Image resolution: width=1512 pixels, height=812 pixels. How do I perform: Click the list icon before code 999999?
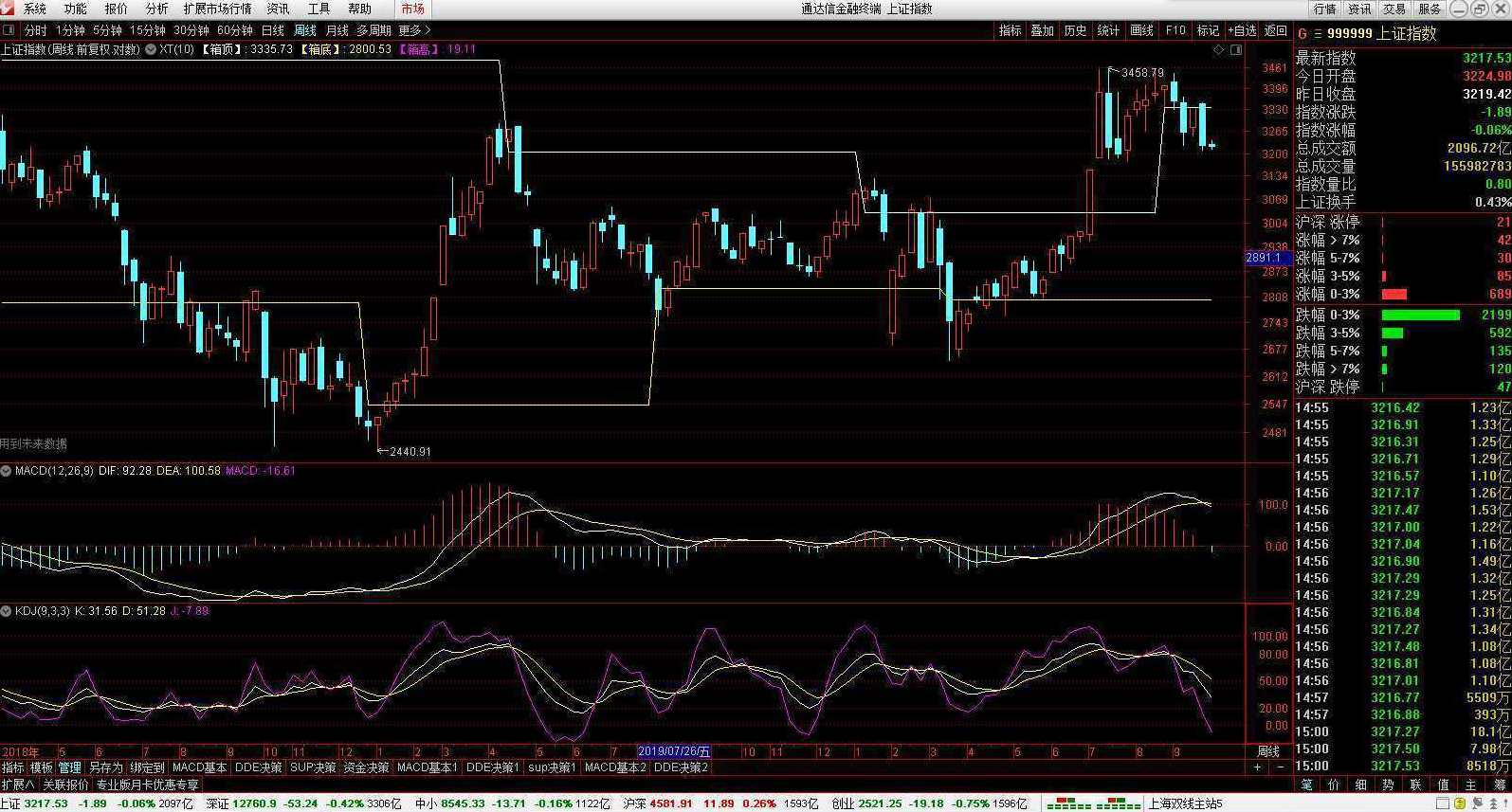[x=1317, y=34]
